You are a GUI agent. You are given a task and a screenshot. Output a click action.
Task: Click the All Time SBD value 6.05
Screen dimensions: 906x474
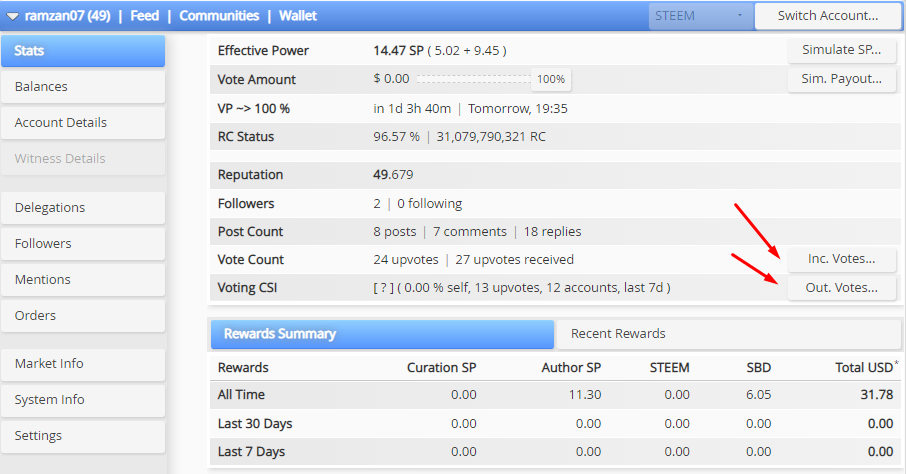coord(758,395)
